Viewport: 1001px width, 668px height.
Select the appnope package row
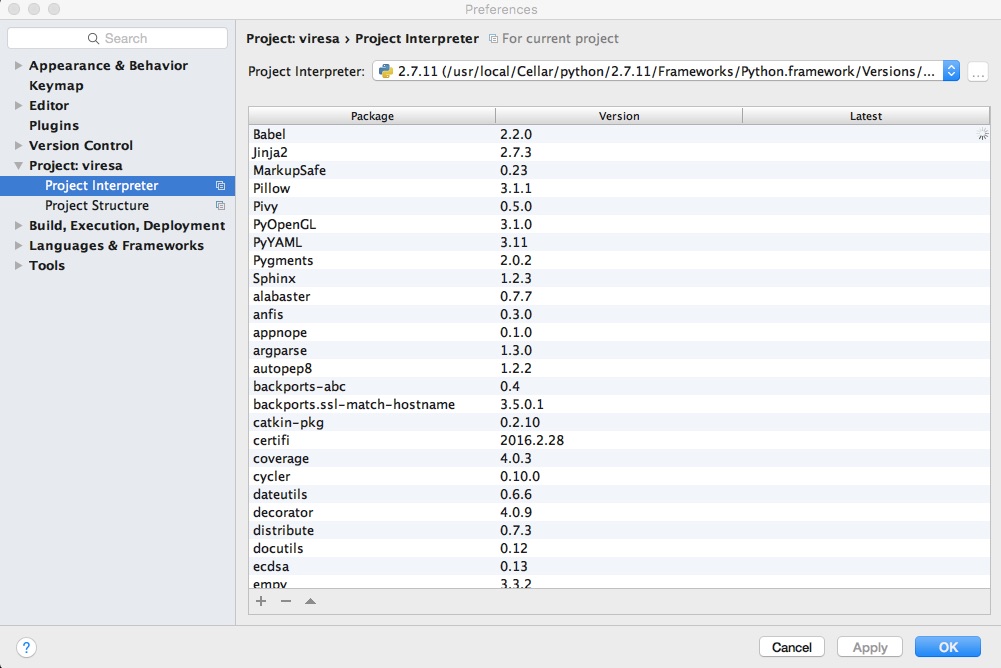click(619, 332)
